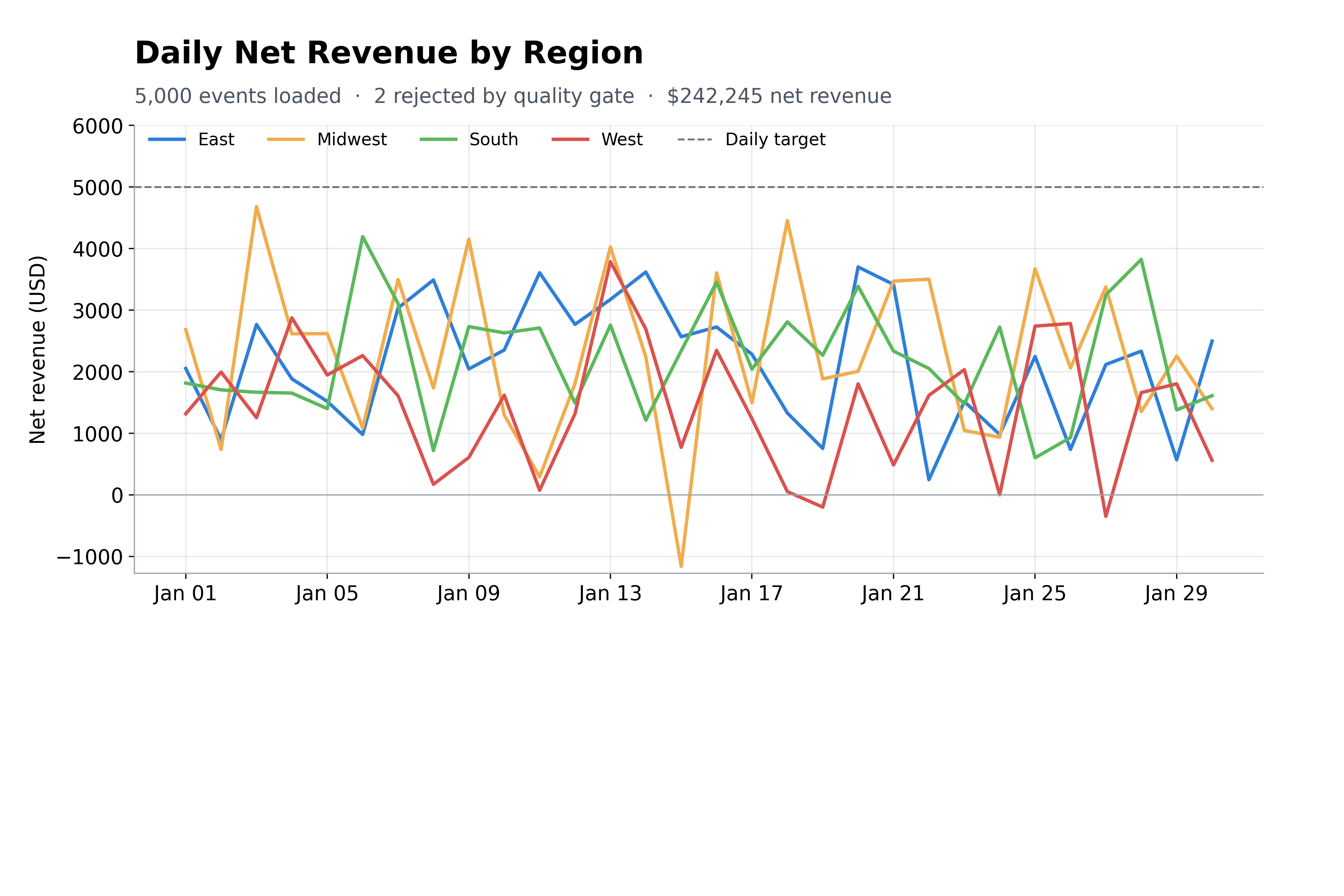Click the Midwest peak near 4450 on Jan 18
Screen dimensions: 1344x896
787,220
